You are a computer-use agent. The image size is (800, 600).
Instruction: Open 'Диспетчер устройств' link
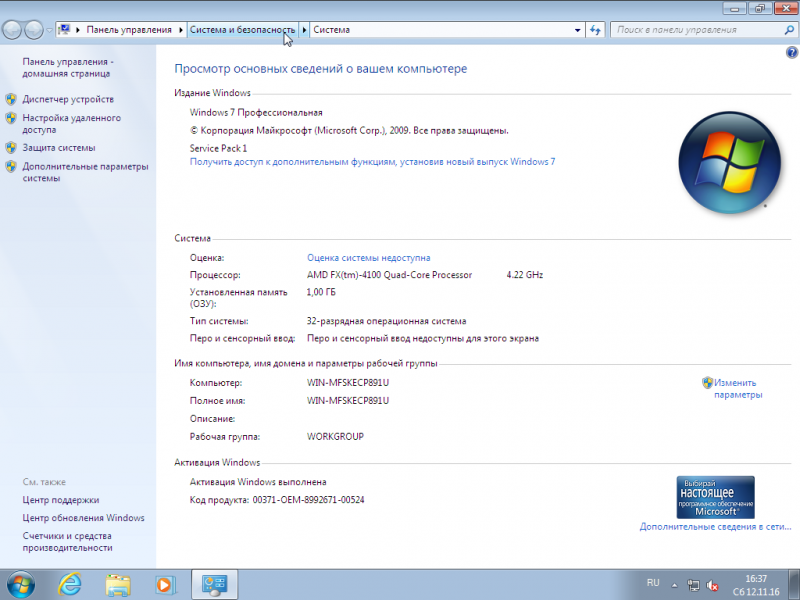(68, 99)
